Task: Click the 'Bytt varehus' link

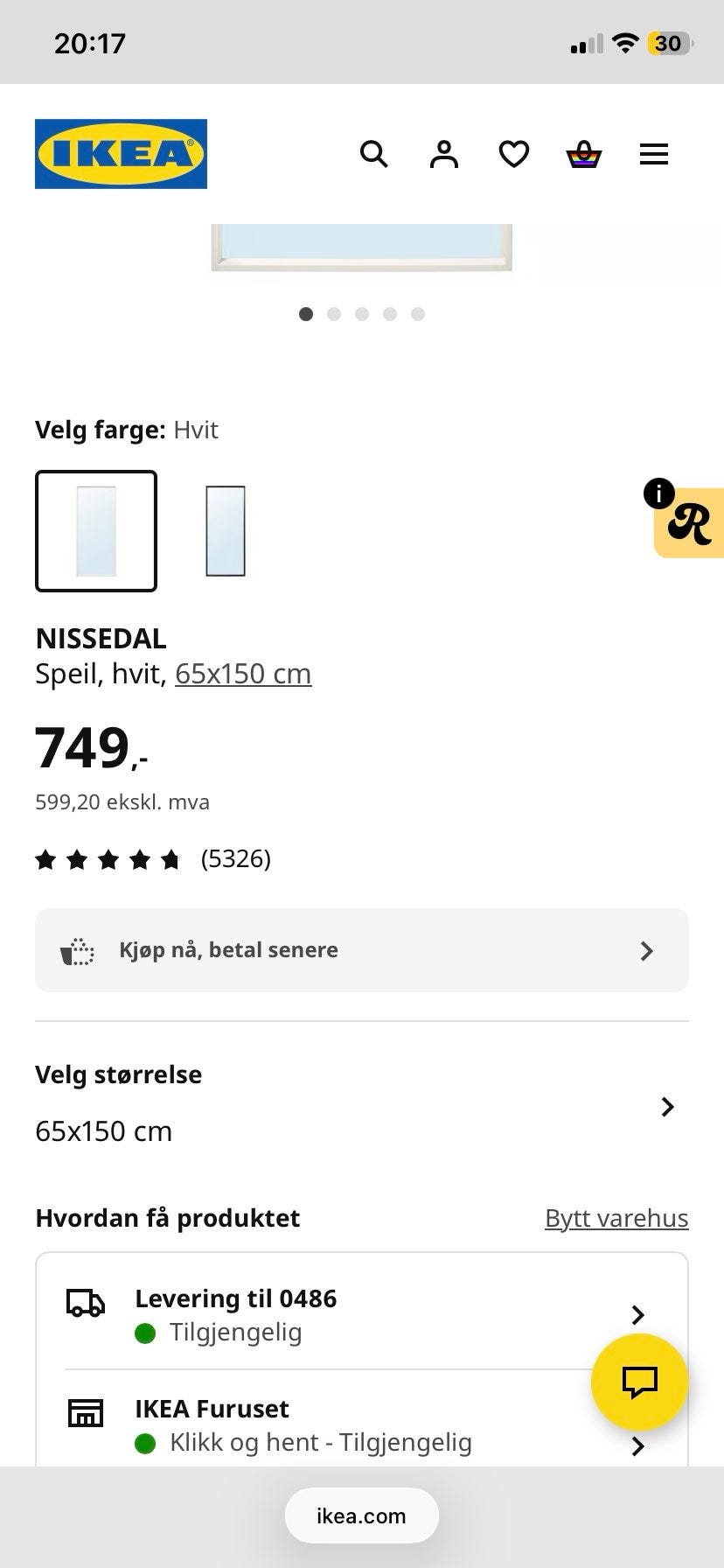Action: click(x=616, y=1218)
